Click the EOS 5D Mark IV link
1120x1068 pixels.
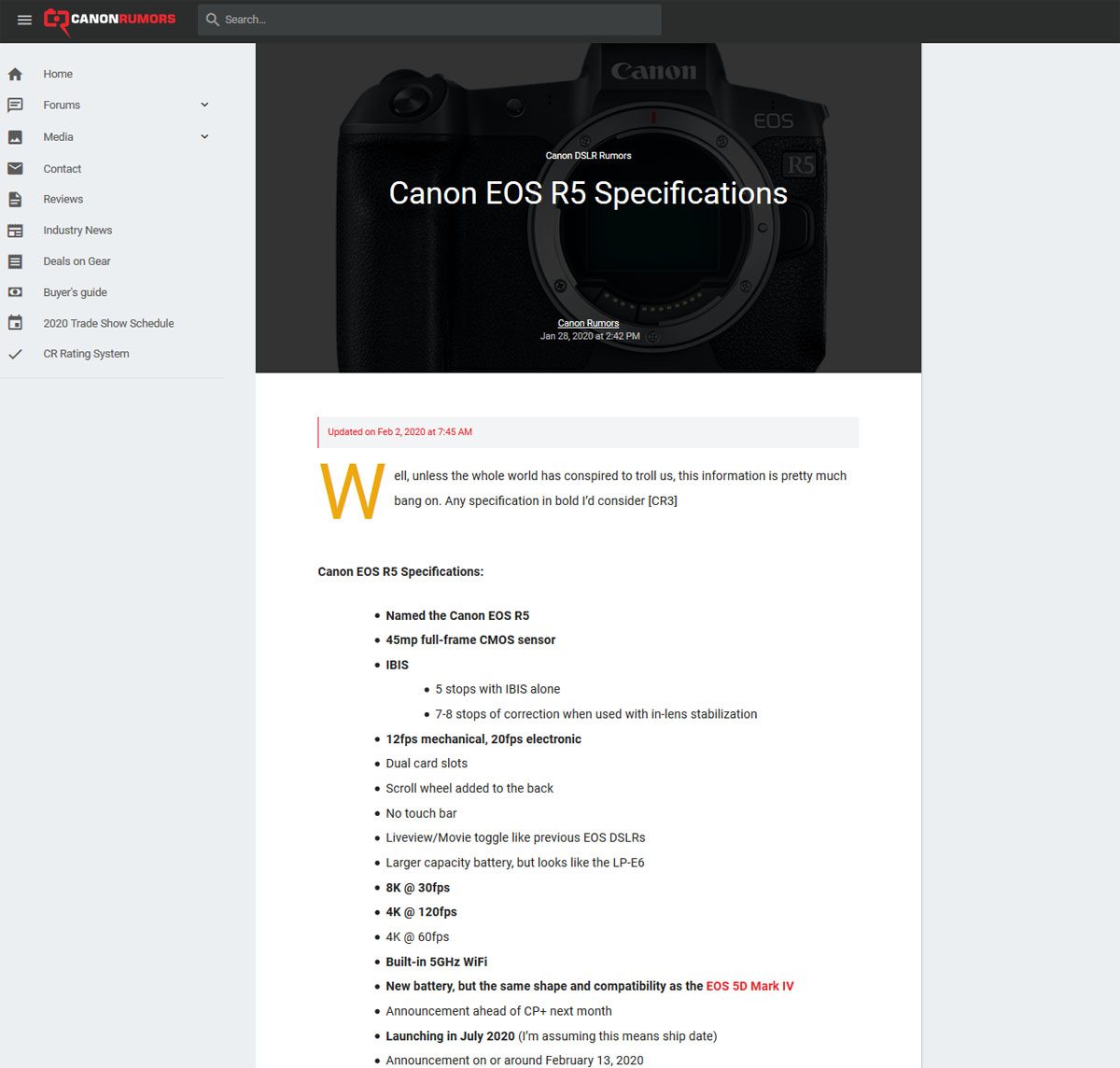(x=749, y=986)
